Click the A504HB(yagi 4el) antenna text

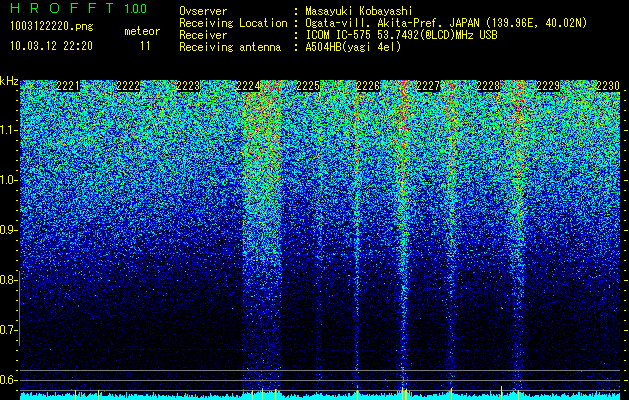pyautogui.click(x=353, y=47)
